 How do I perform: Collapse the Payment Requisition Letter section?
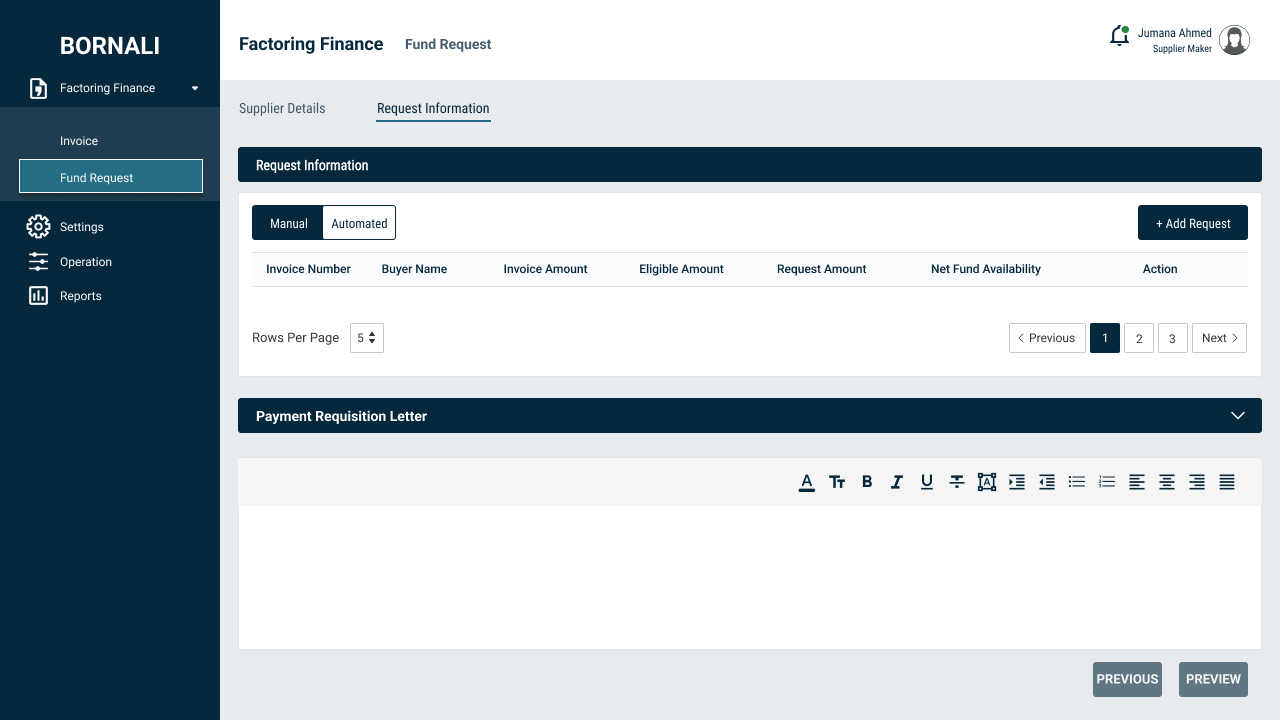click(1238, 416)
